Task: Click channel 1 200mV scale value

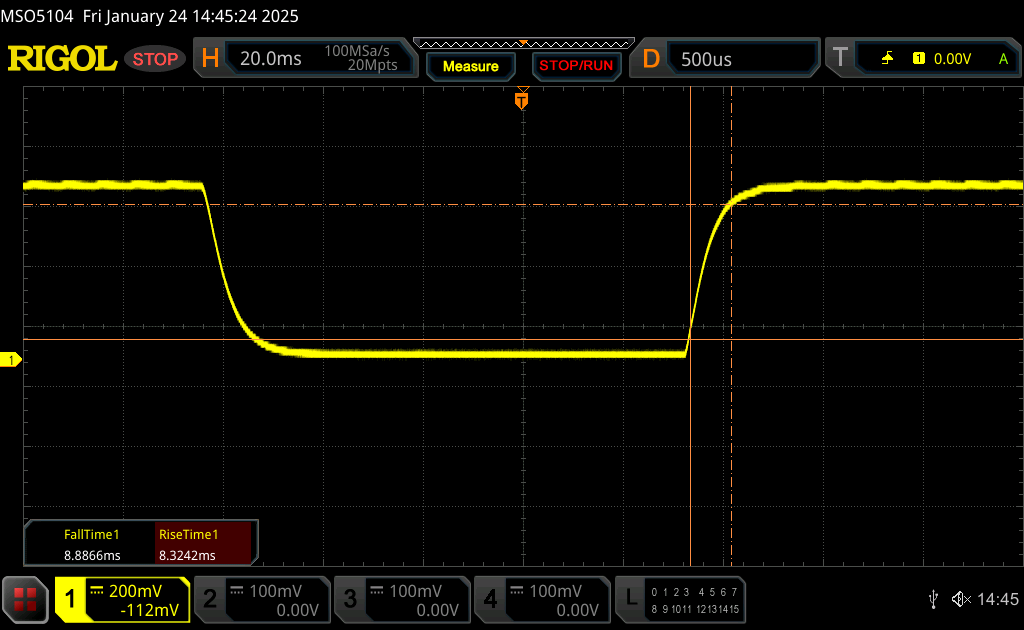Action: tap(135, 591)
